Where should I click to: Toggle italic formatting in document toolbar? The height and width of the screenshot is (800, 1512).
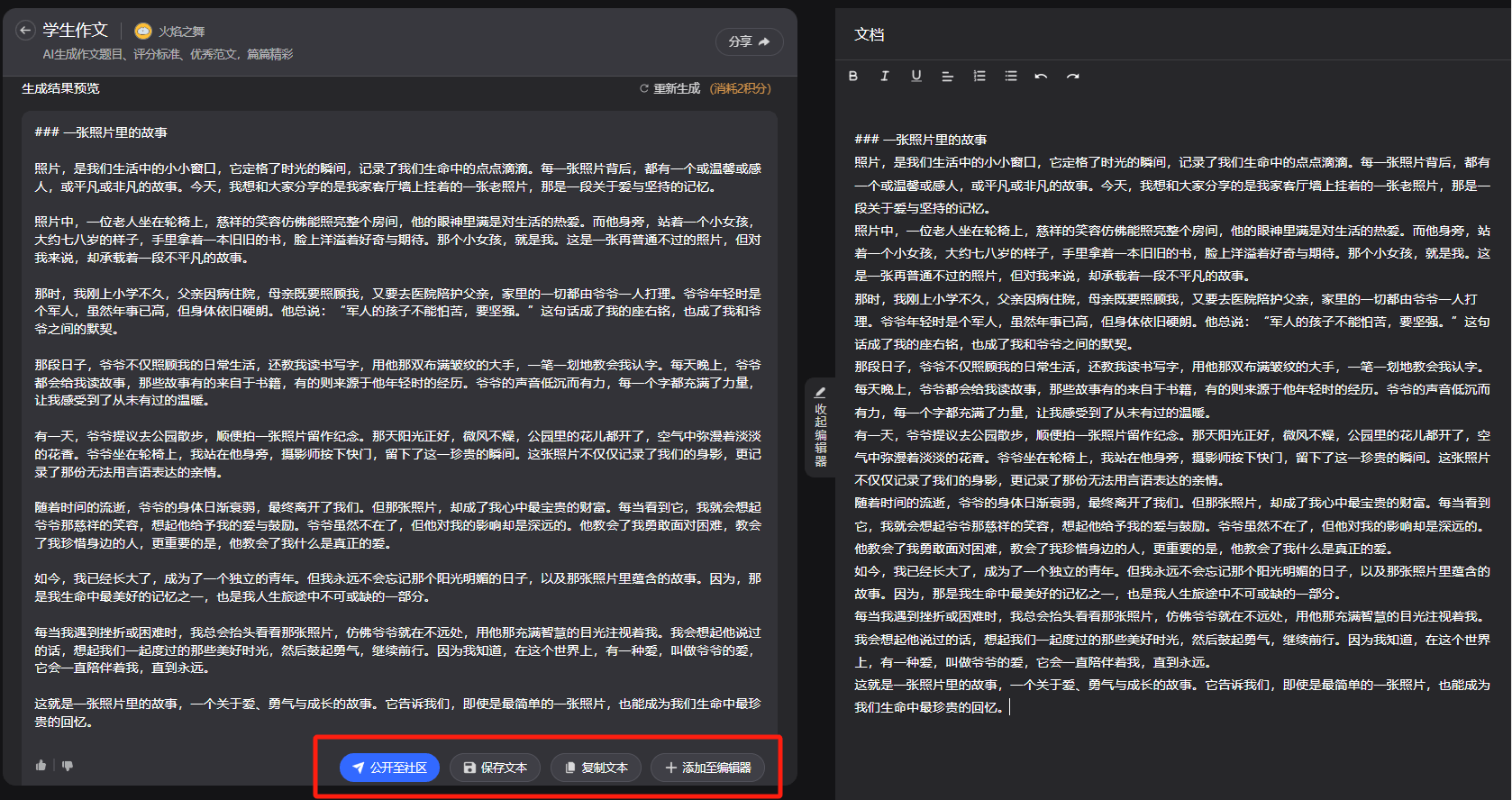(885, 77)
